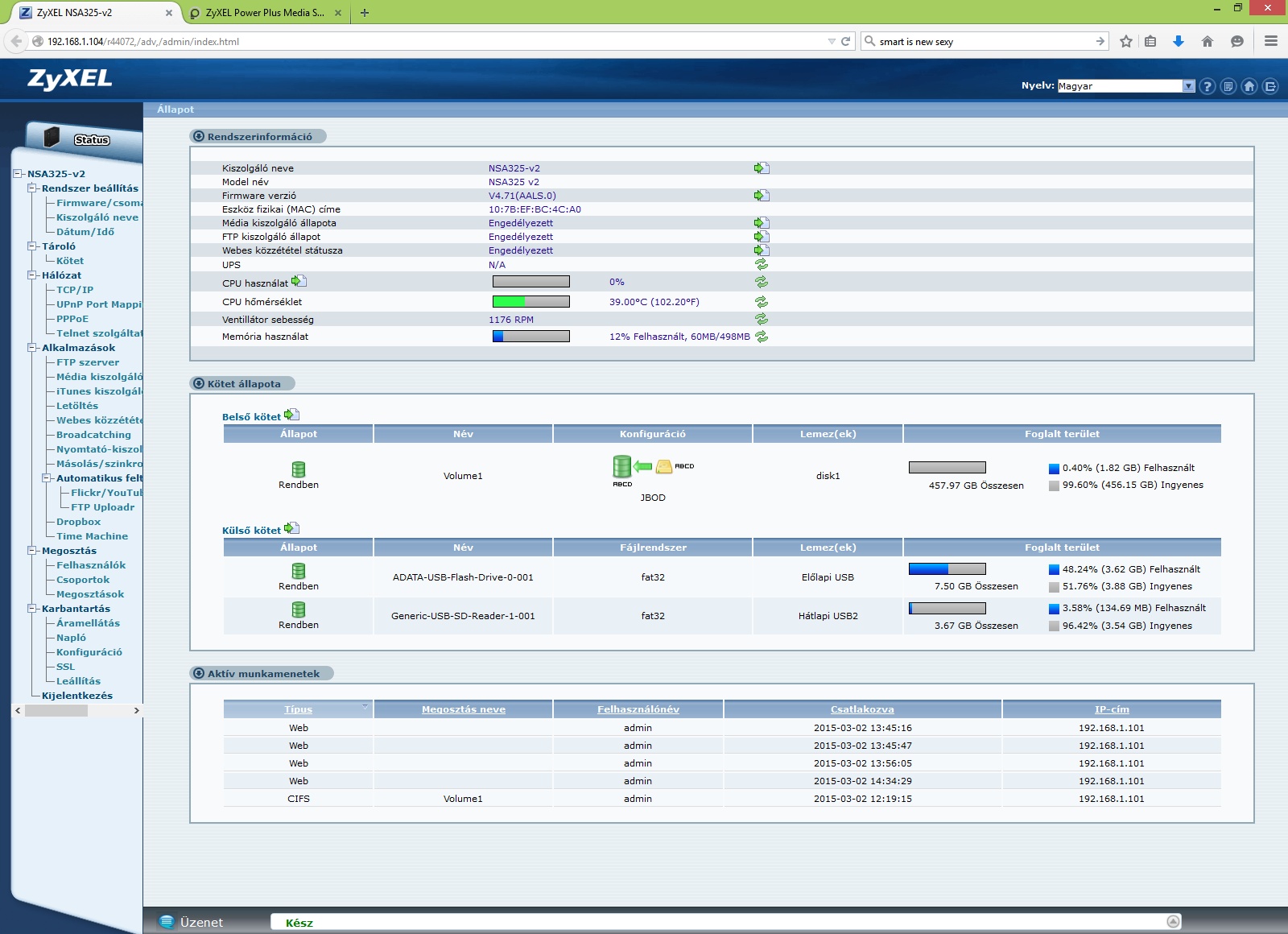Viewport: 1288px width, 934px height.
Task: Click the CPU hőmérséklet progress bar
Action: click(x=531, y=302)
